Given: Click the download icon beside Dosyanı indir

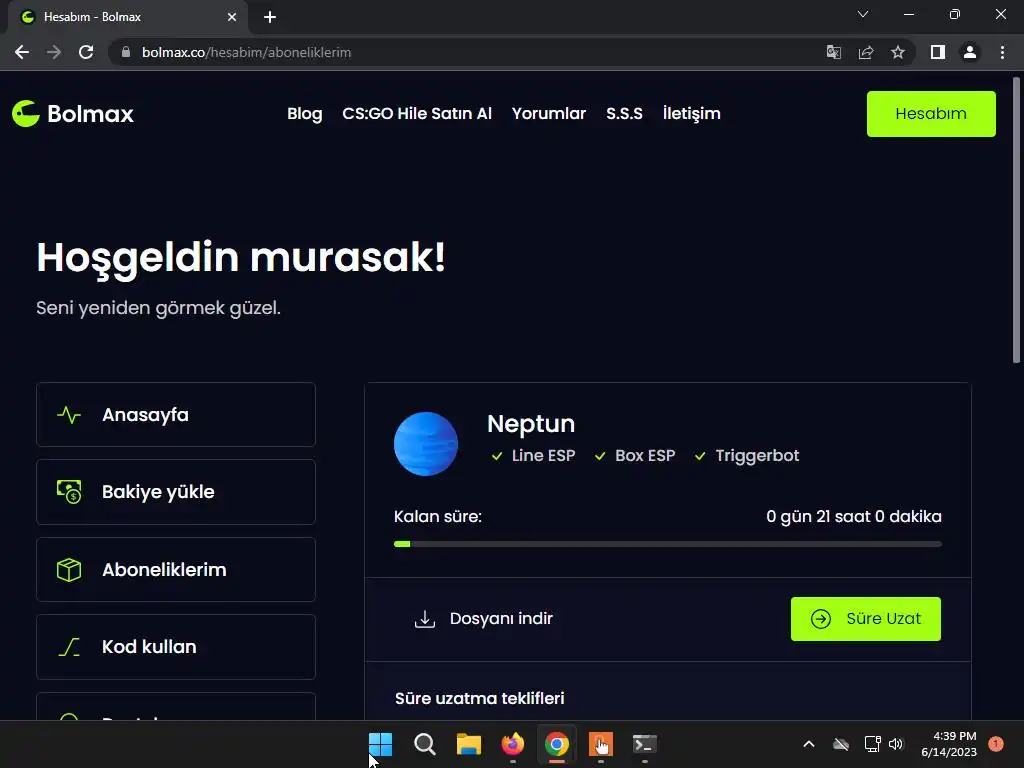Looking at the screenshot, I should [424, 618].
